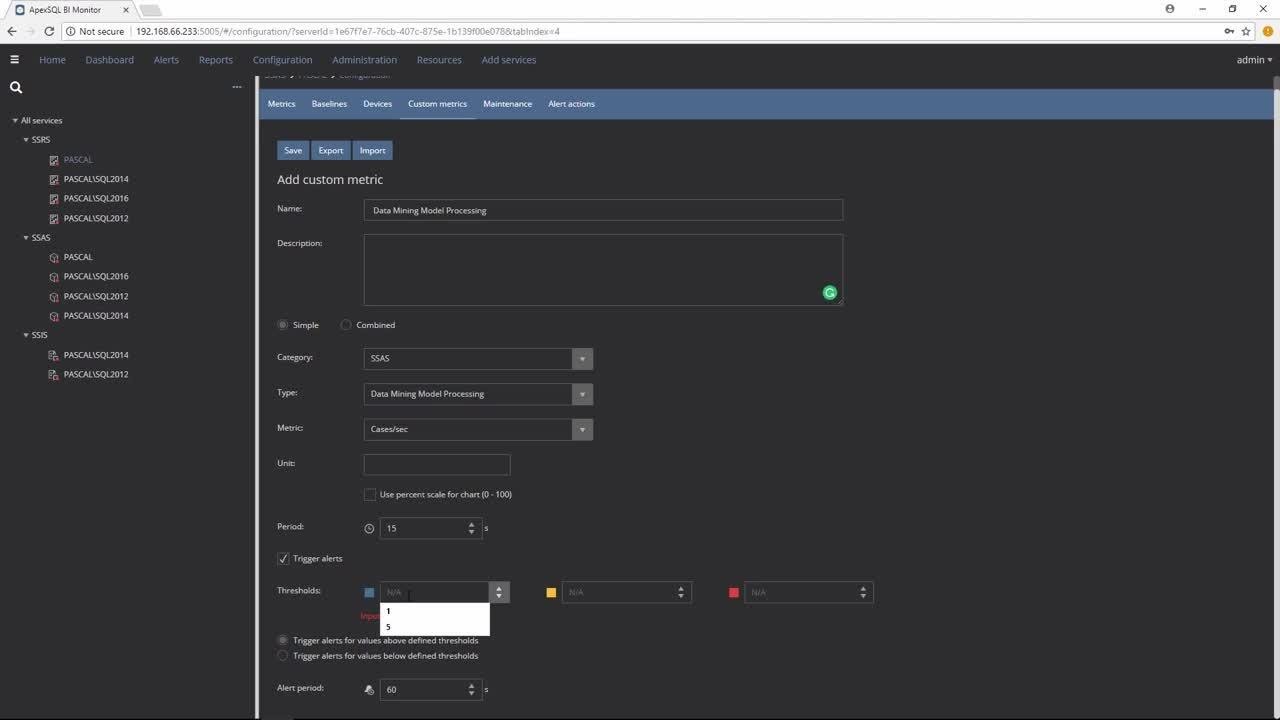Select the Simple radio button
Viewport: 1280px width, 720px height.
point(283,325)
